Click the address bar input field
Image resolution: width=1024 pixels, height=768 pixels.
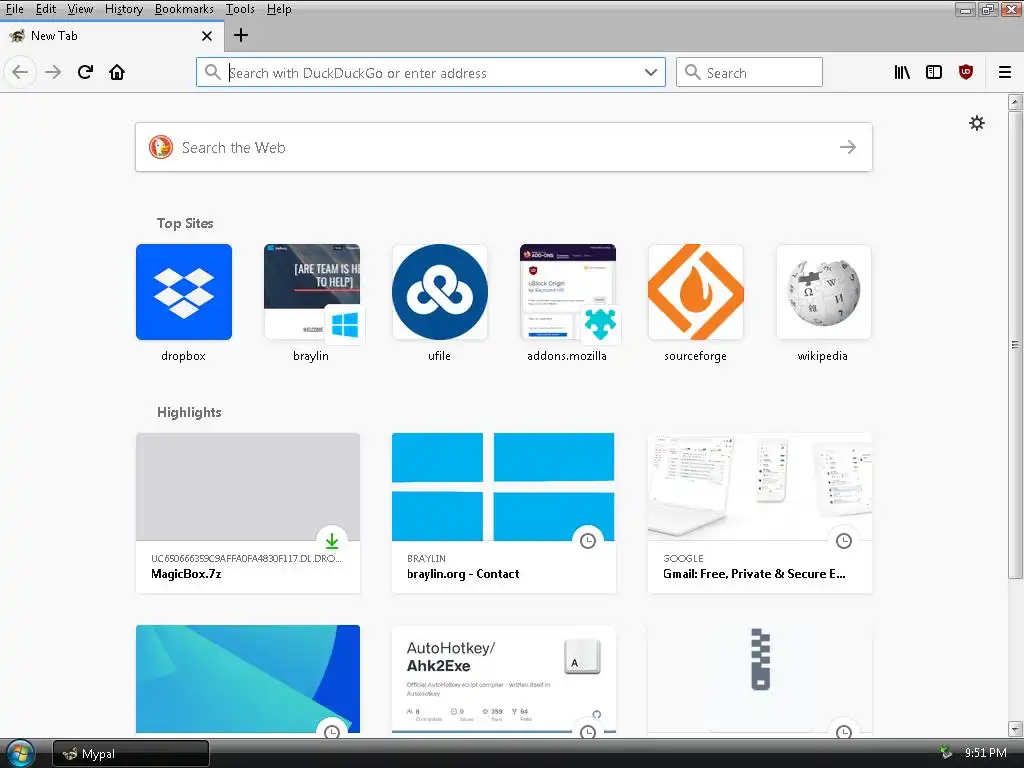pos(431,72)
